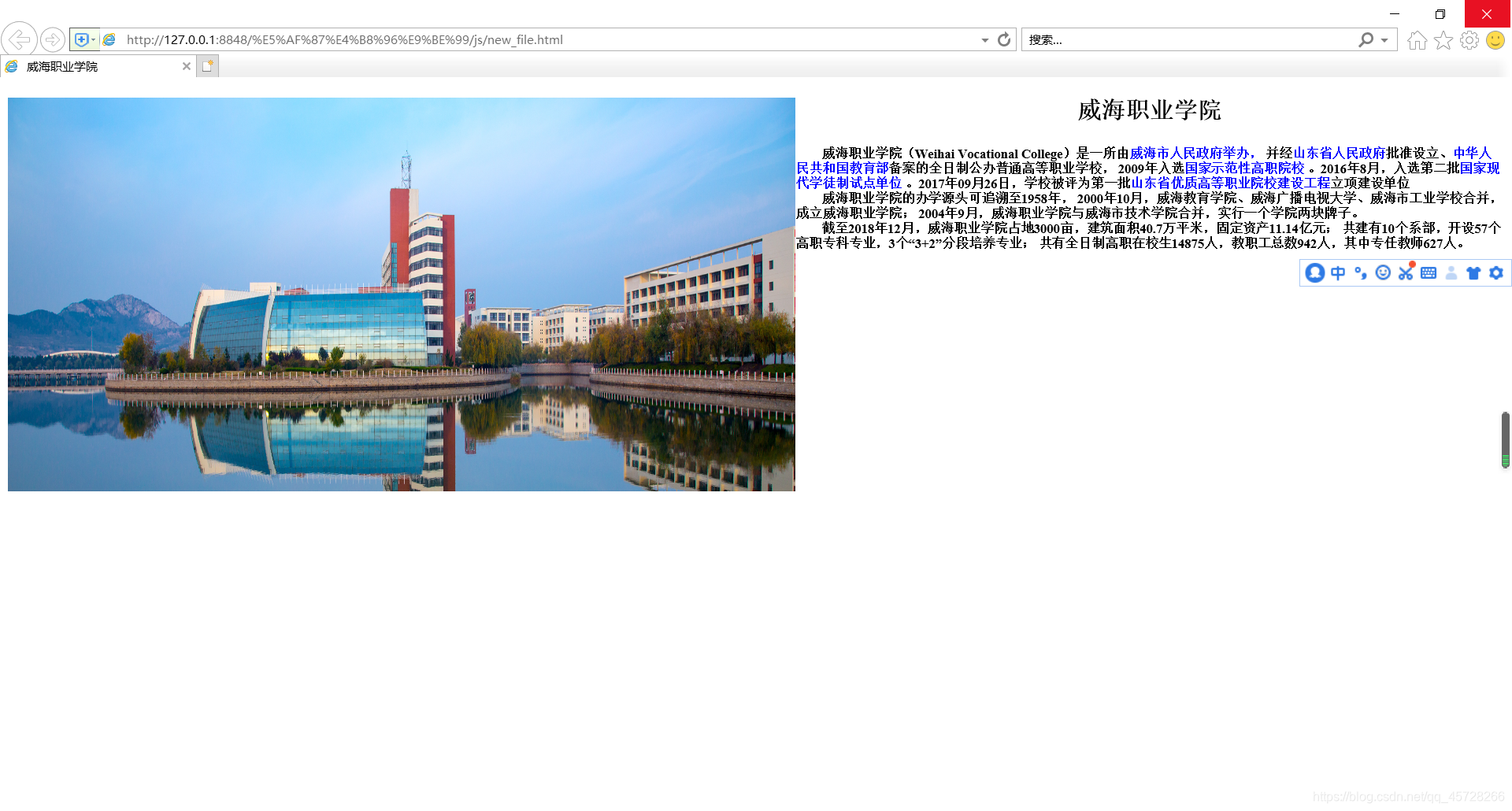1512x811 pixels.
Task: Open the browser home page icon
Action: [x=1417, y=40]
